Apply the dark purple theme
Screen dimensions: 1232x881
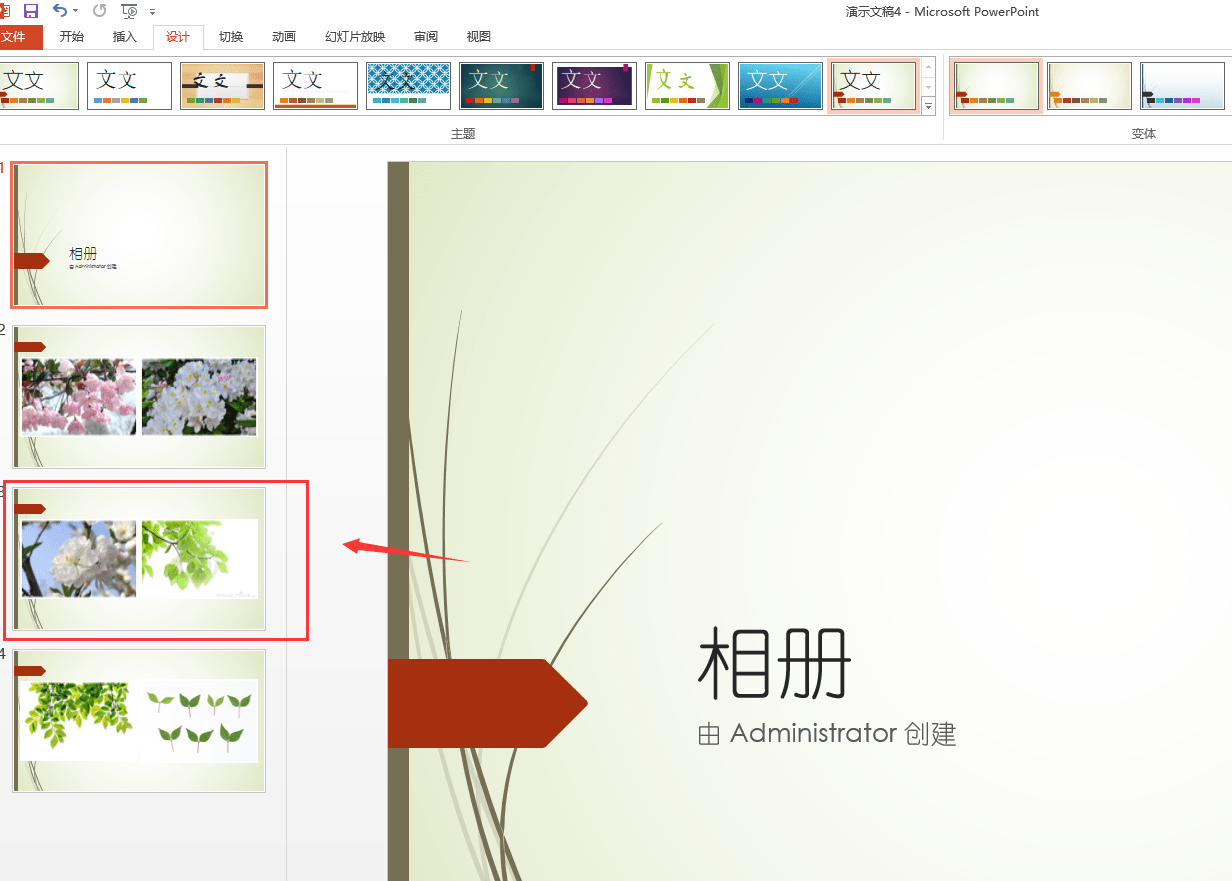click(594, 86)
